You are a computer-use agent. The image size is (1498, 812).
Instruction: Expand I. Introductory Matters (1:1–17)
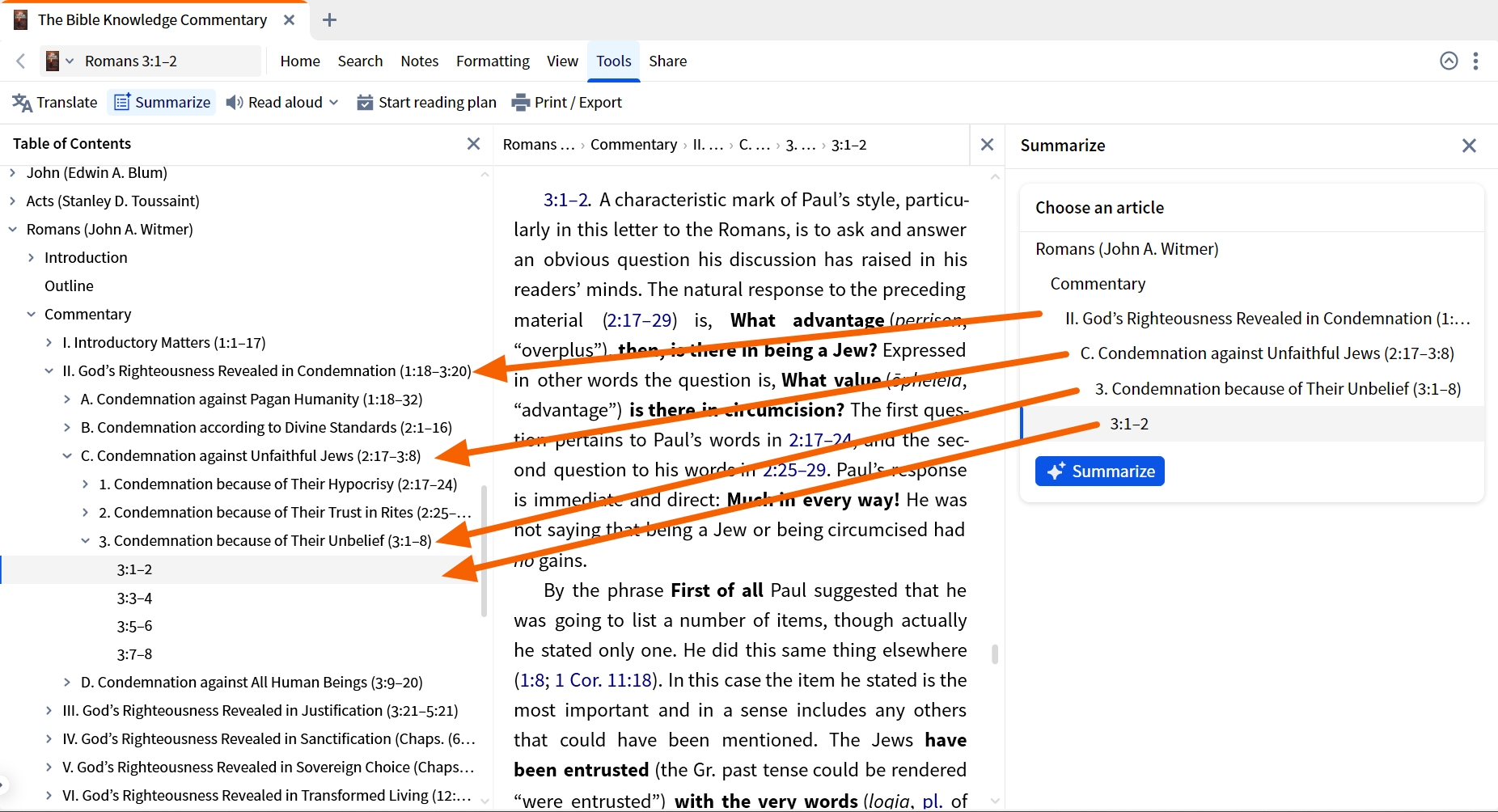point(49,342)
